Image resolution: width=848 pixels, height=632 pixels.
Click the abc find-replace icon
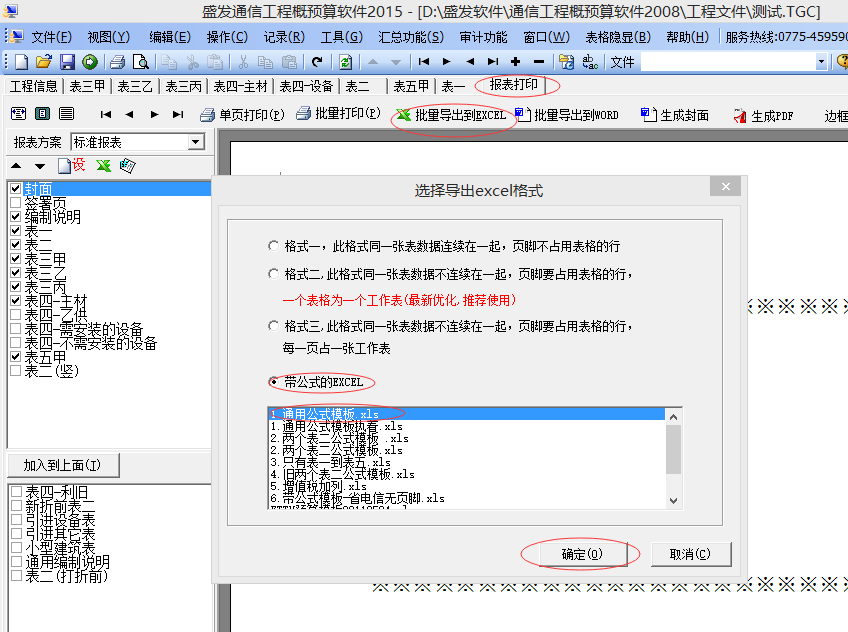click(590, 62)
